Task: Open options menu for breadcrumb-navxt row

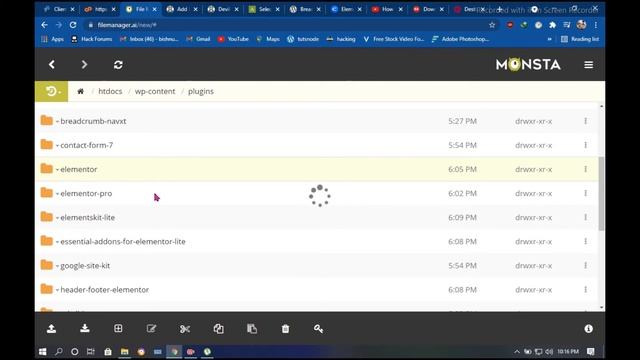Action: click(x=585, y=121)
